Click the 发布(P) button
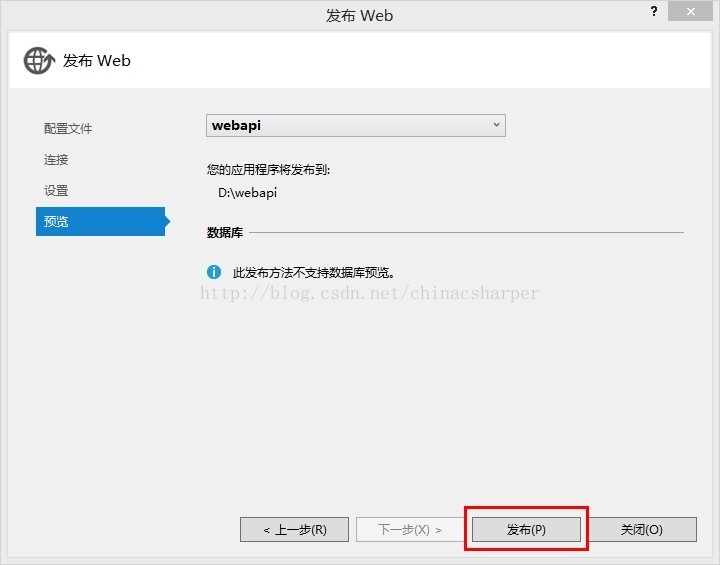Image resolution: width=720 pixels, height=565 pixels. click(x=526, y=530)
